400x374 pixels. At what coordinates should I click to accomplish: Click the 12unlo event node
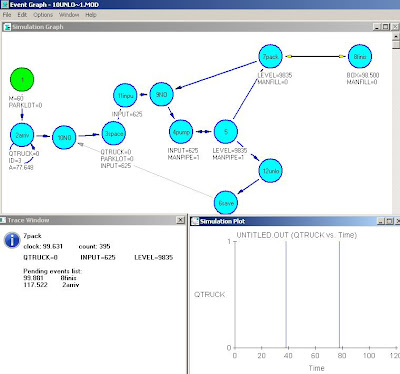[x=271, y=171]
